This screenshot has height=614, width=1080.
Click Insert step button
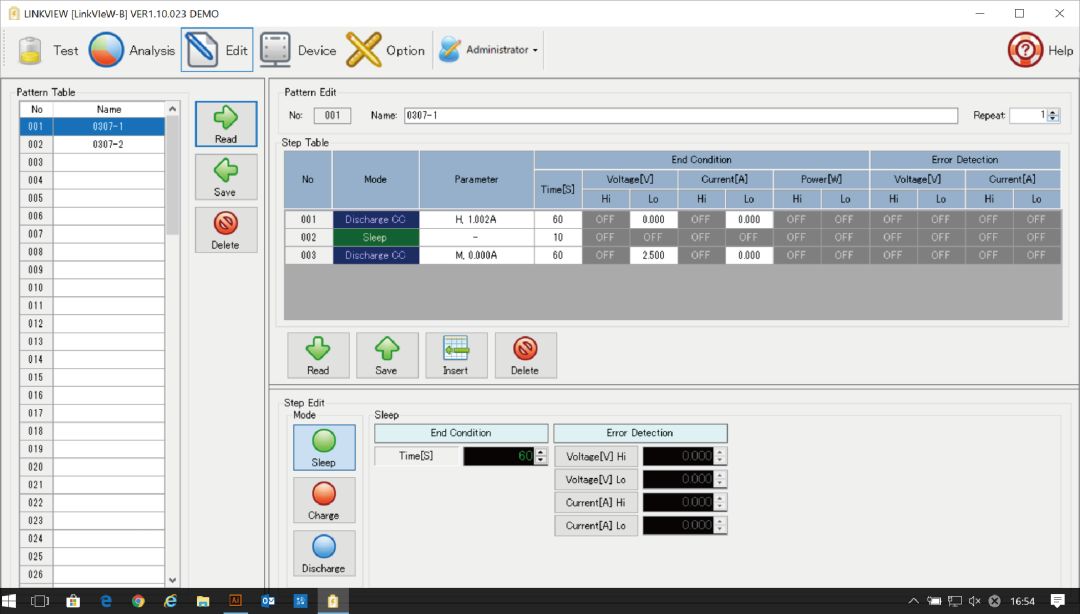pos(456,356)
